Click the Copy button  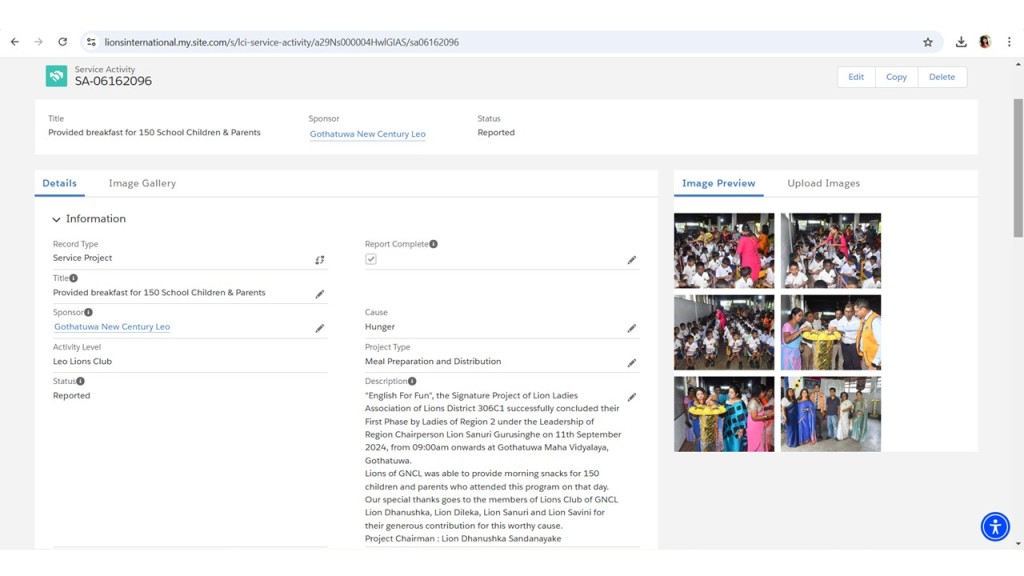(896, 77)
